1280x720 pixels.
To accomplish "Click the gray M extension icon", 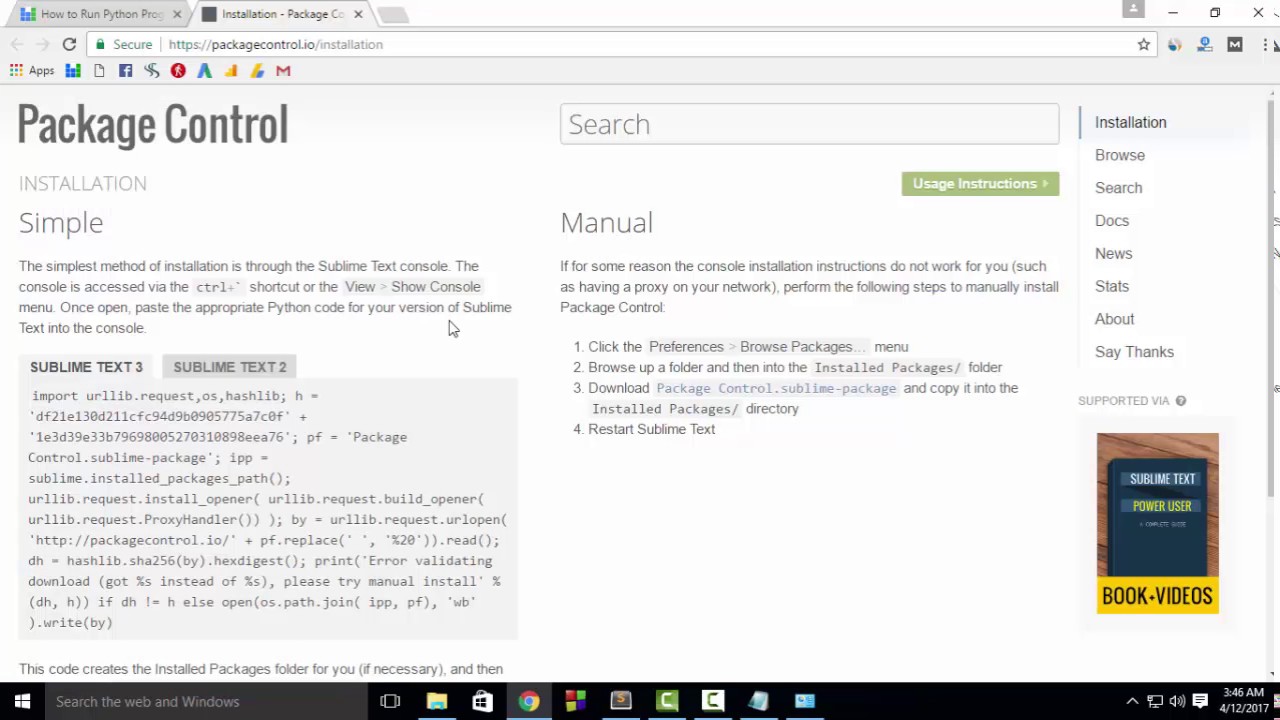I will [1235, 44].
